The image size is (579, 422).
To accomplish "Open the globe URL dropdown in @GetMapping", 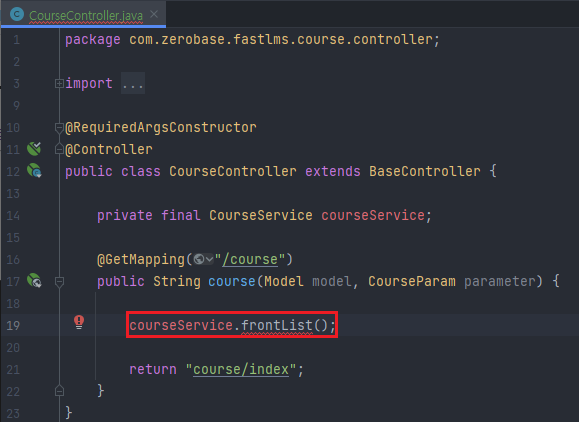I will pos(203,259).
